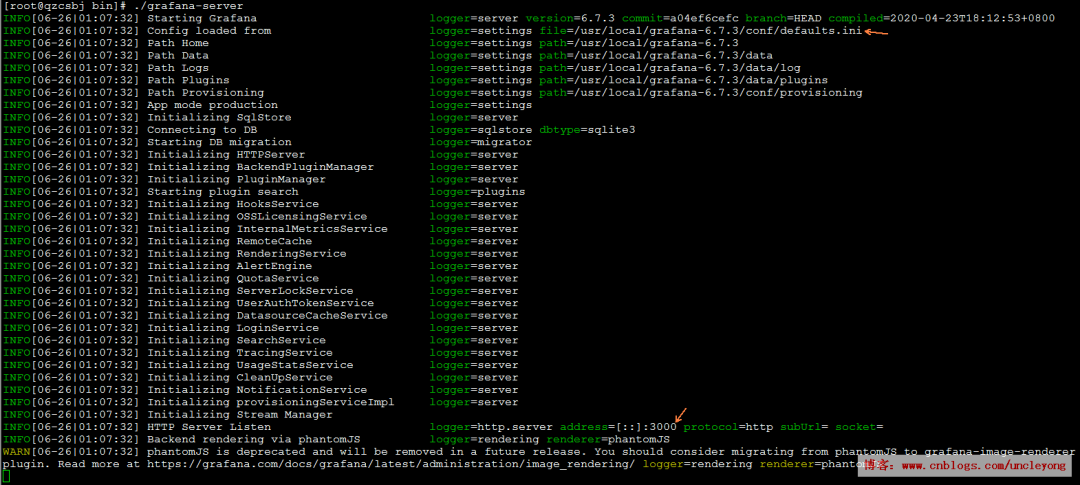1080x485 pixels.
Task: Click 'Initializing ServerLockService' message
Action: [x=250, y=291]
